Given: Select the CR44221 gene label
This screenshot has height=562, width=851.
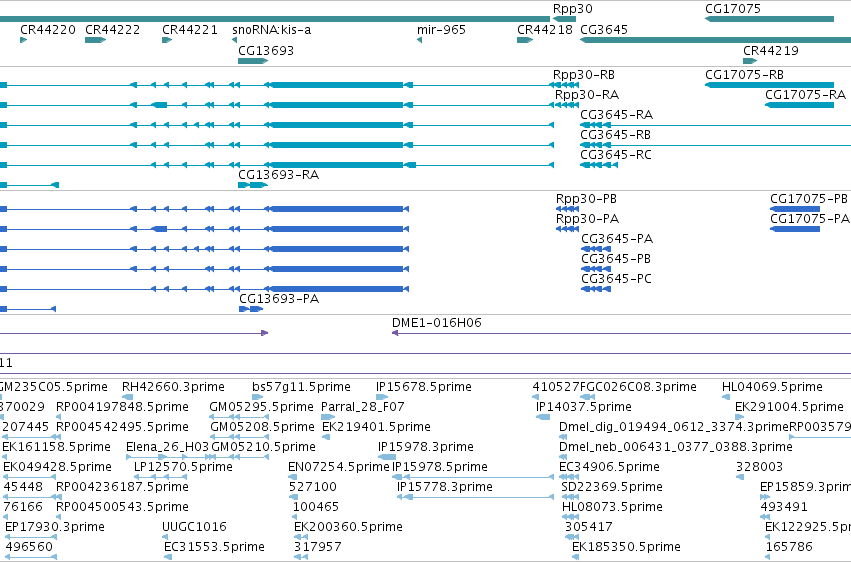Looking at the screenshot, I should pos(190,30).
